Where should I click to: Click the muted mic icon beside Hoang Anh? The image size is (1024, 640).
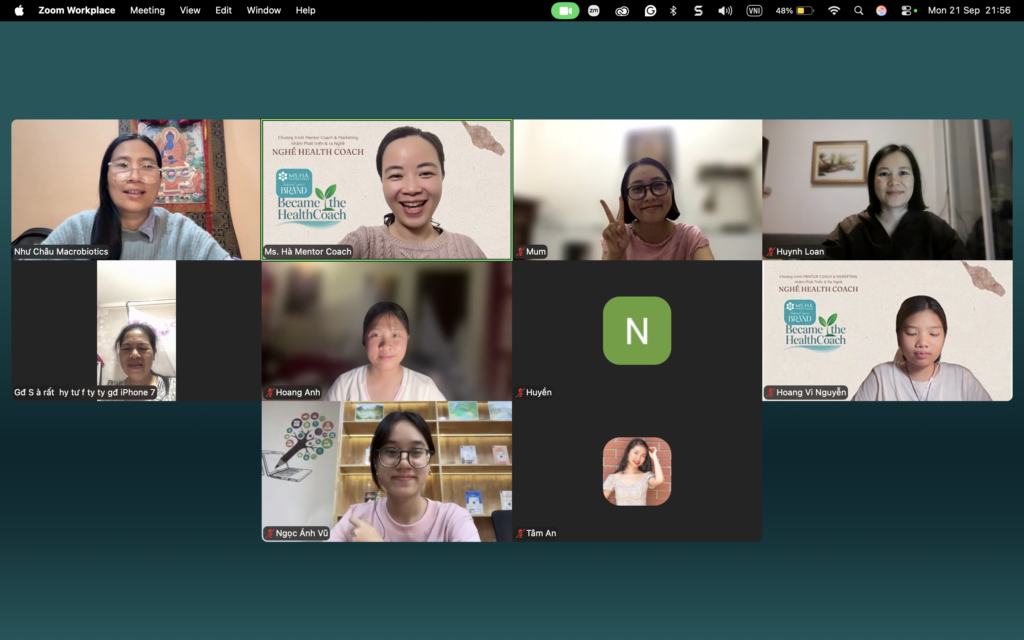(x=270, y=392)
